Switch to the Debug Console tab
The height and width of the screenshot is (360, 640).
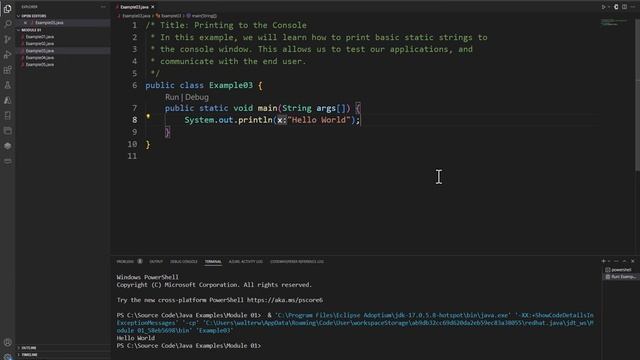(x=184, y=262)
